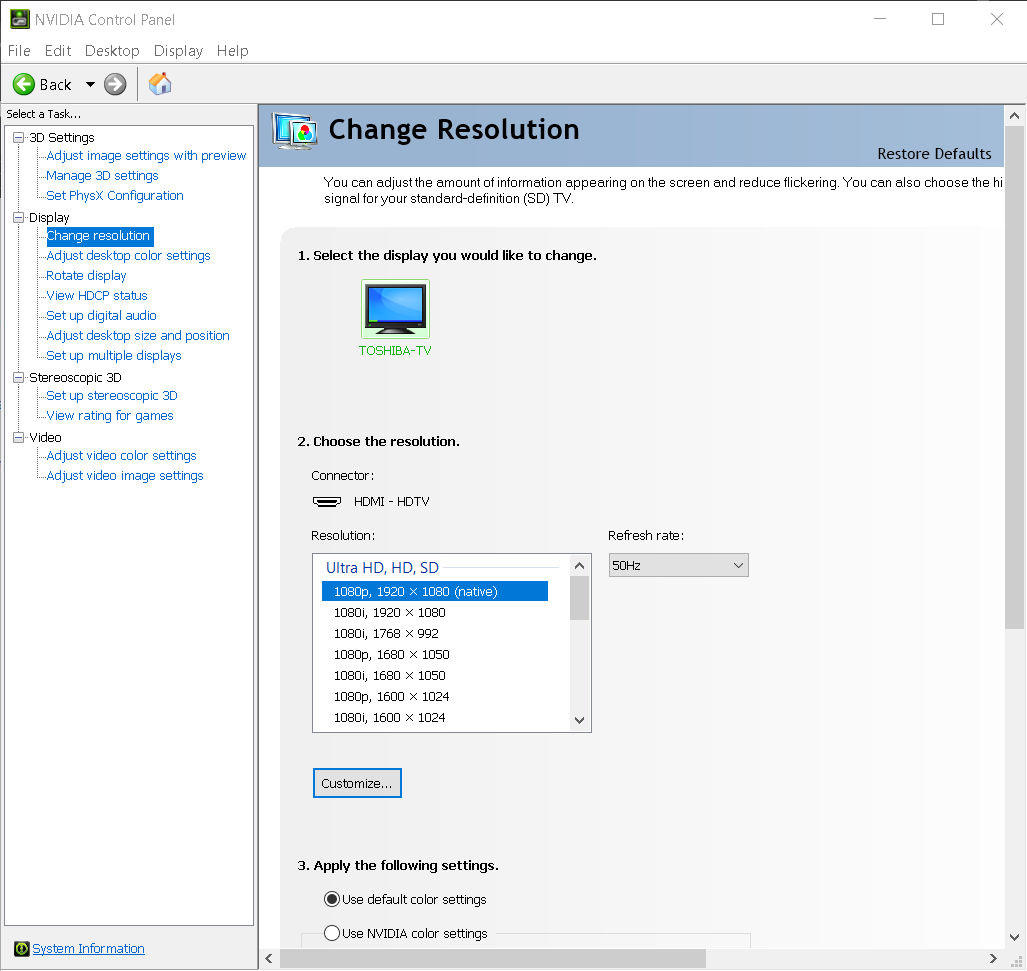Click the Customize button
Screen dimensions: 1027x971
(357, 783)
